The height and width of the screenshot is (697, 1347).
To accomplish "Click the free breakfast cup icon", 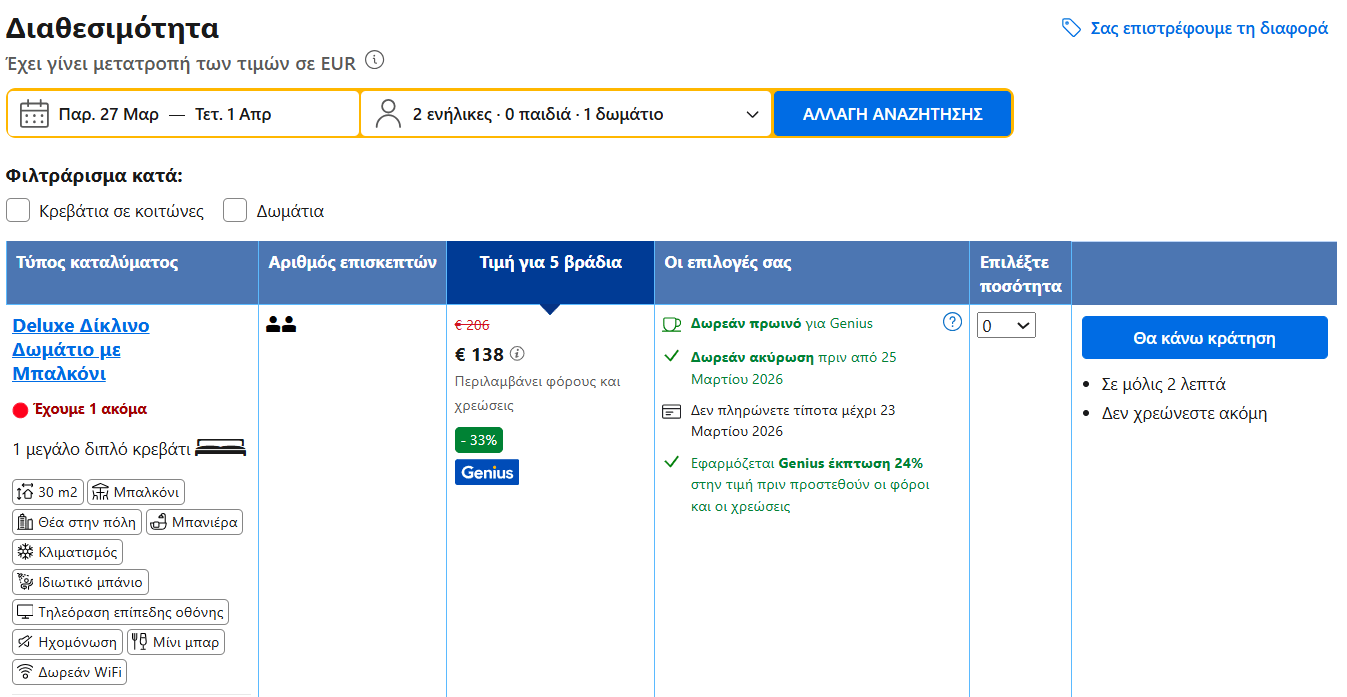I will 672,324.
